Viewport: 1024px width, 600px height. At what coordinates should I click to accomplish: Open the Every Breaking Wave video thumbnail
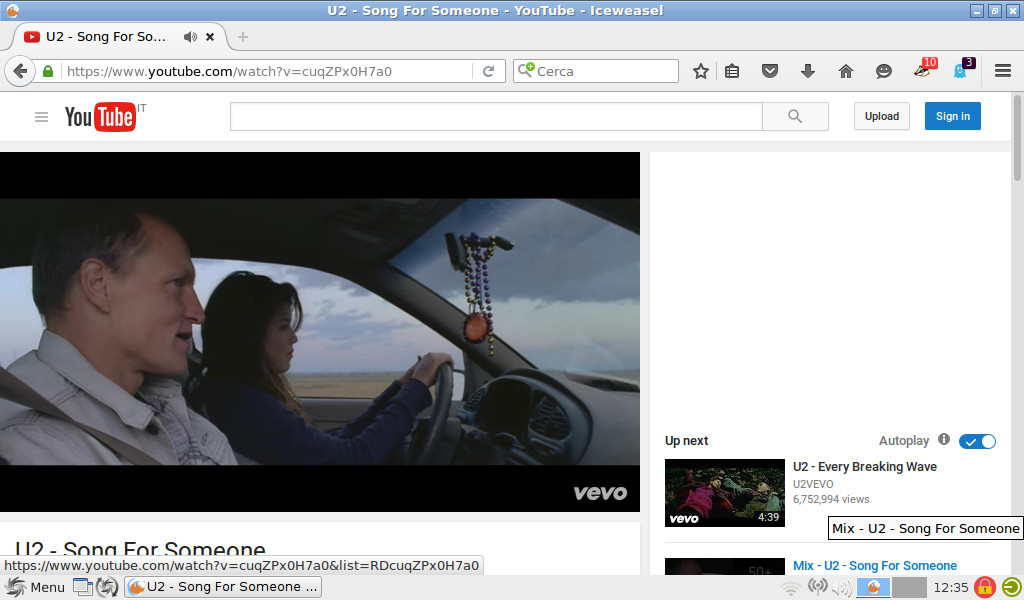pos(725,493)
